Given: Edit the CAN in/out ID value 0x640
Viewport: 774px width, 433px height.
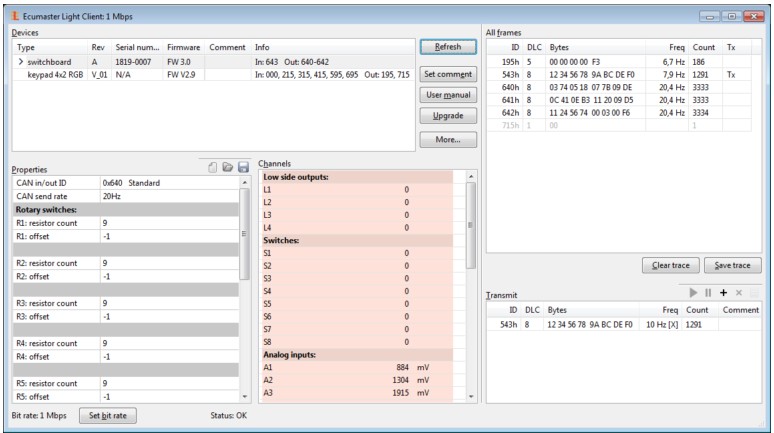Looking at the screenshot, I should click(169, 183).
